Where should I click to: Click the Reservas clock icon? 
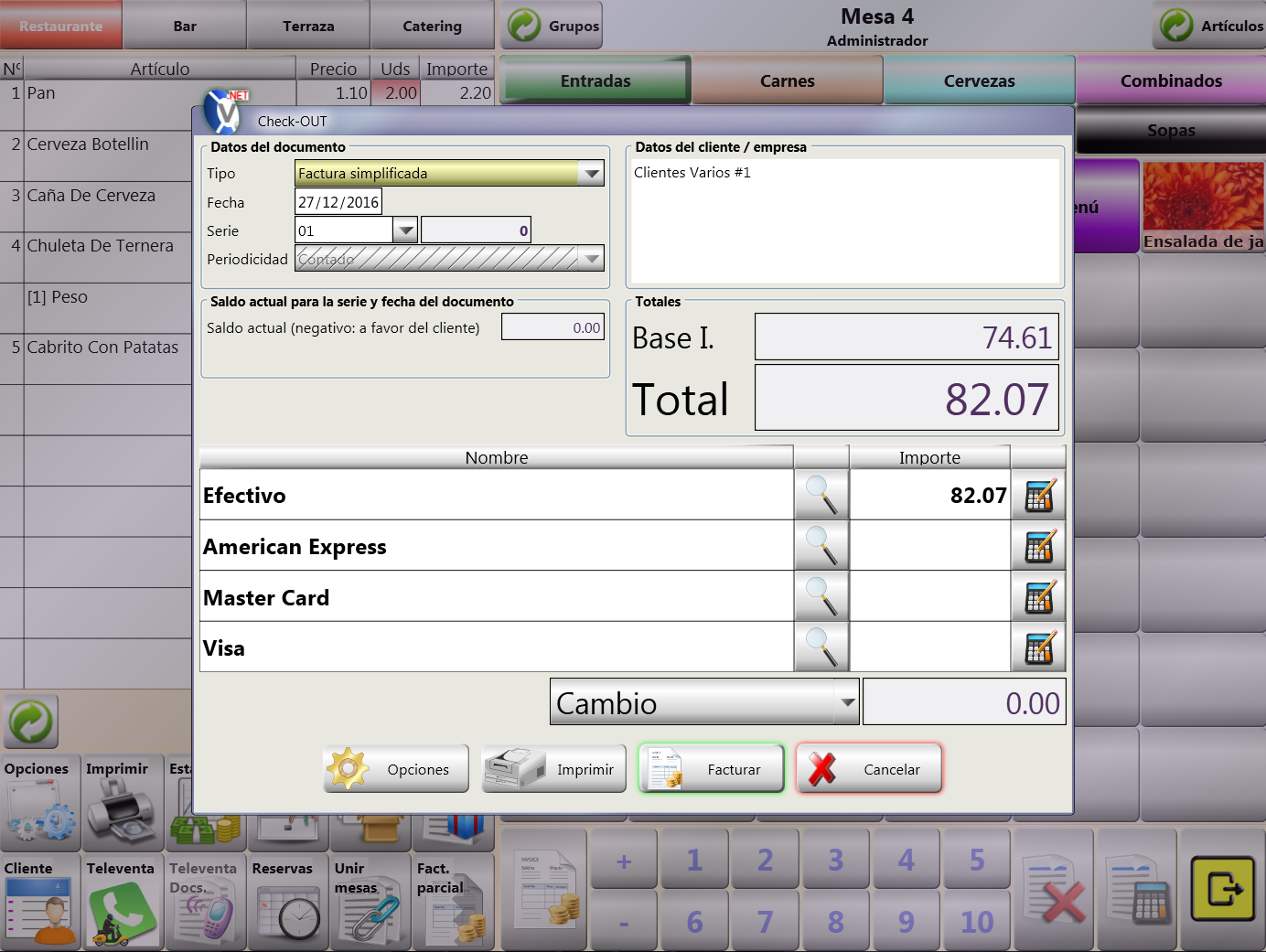pyautogui.click(x=286, y=912)
